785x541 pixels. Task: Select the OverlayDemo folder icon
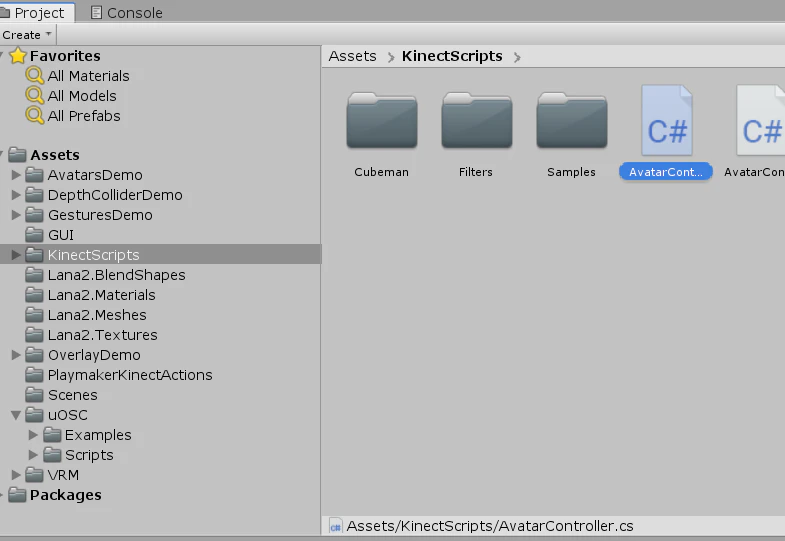pyautogui.click(x=34, y=355)
